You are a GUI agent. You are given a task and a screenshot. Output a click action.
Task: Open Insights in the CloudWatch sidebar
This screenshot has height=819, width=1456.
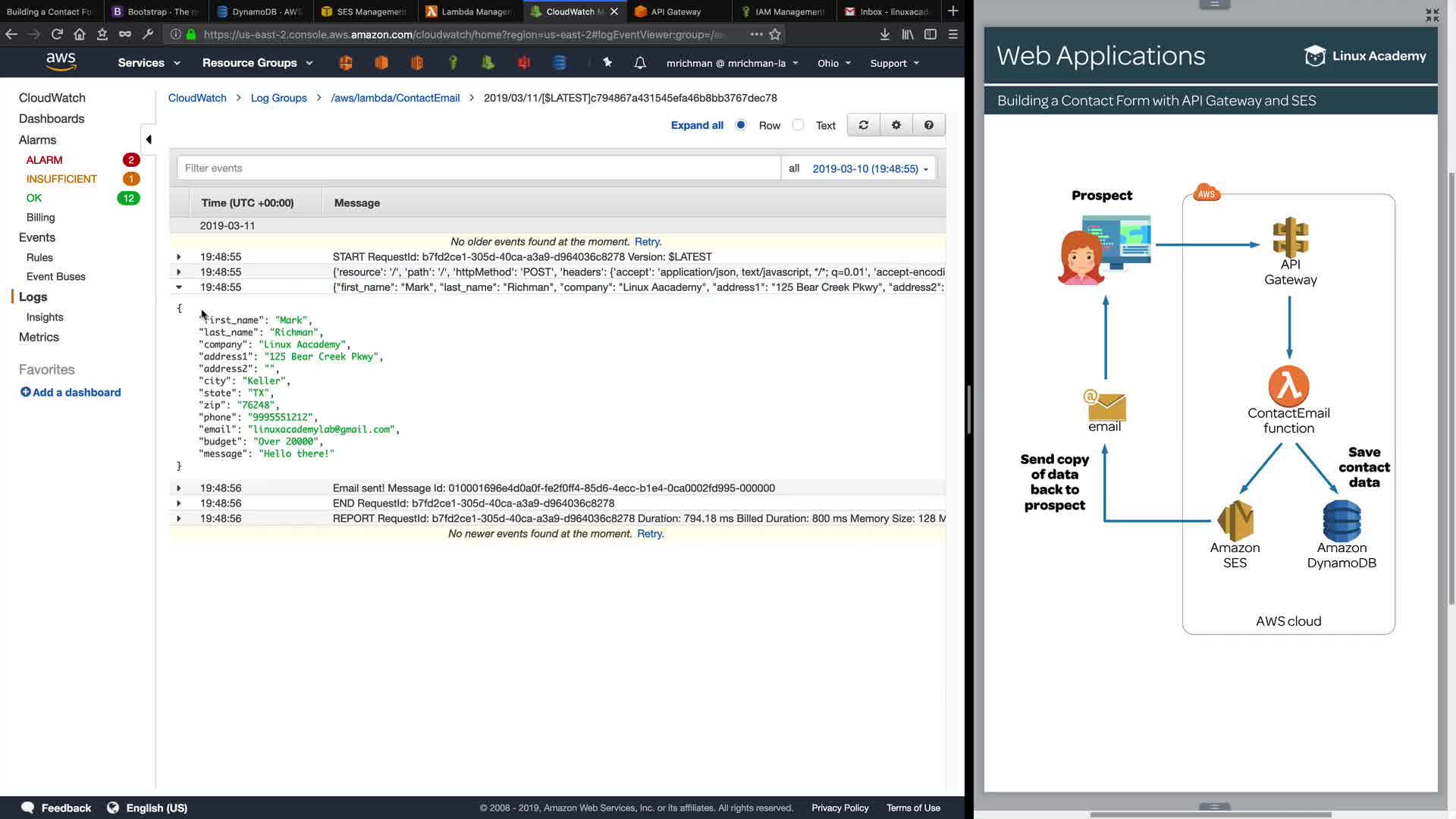pyautogui.click(x=45, y=317)
